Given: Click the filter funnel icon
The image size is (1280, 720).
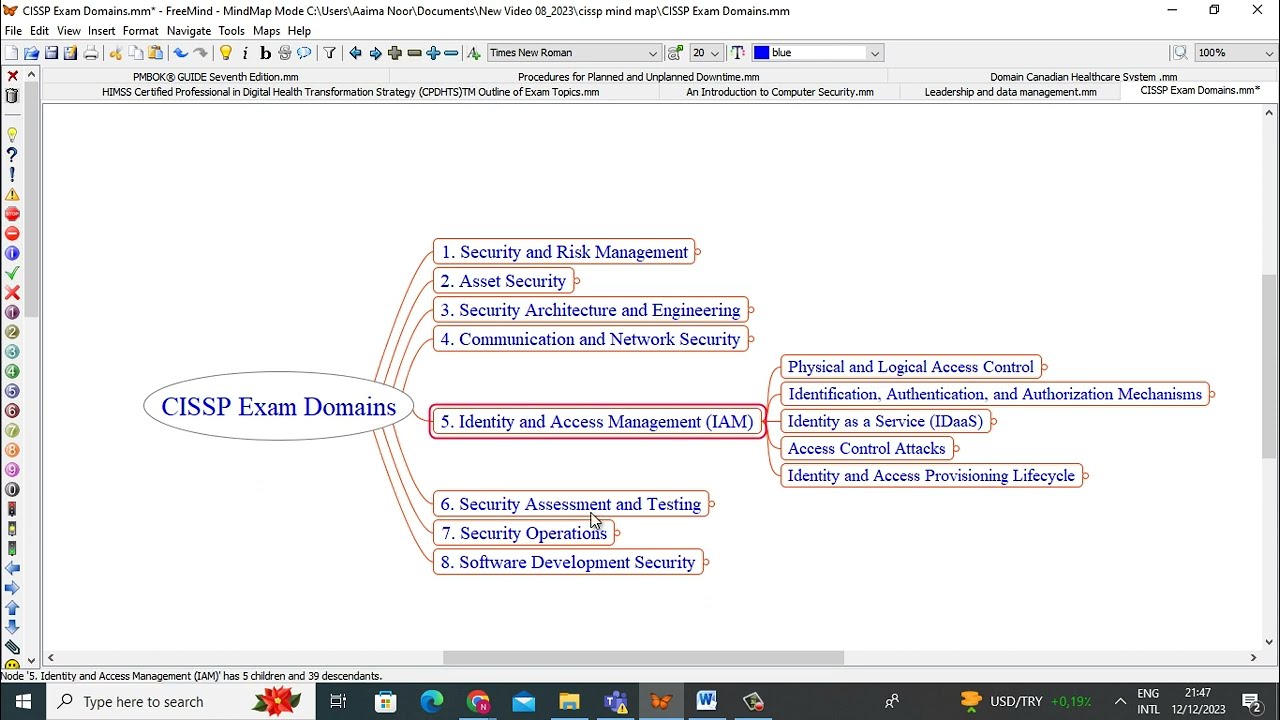Looking at the screenshot, I should coord(329,53).
